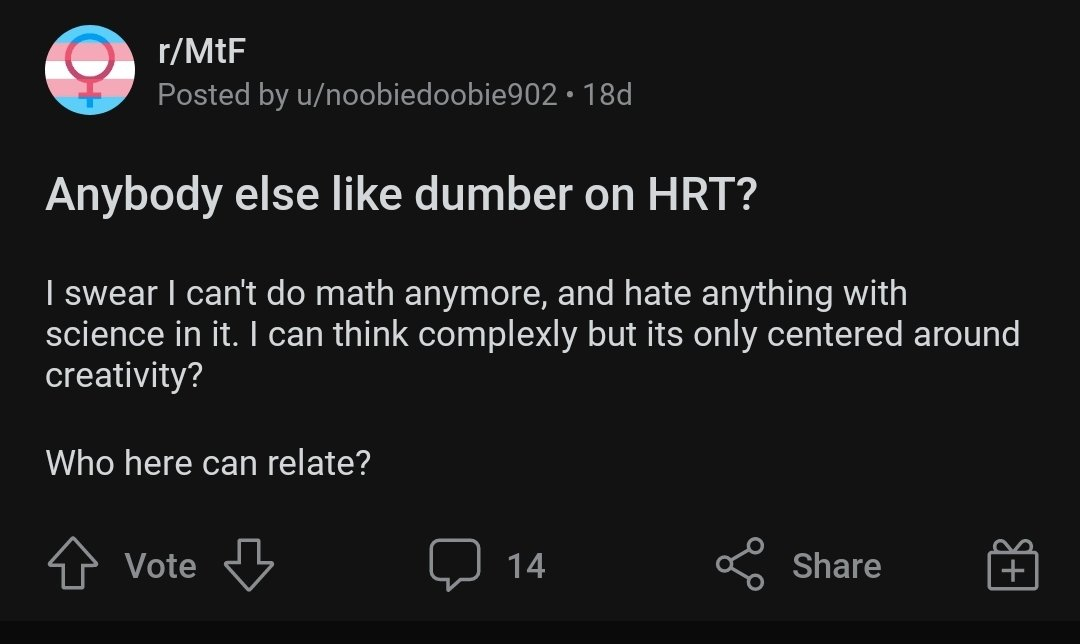Open the r/MtF community avatar
Viewport: 1080px width, 644px height.
coord(90,70)
